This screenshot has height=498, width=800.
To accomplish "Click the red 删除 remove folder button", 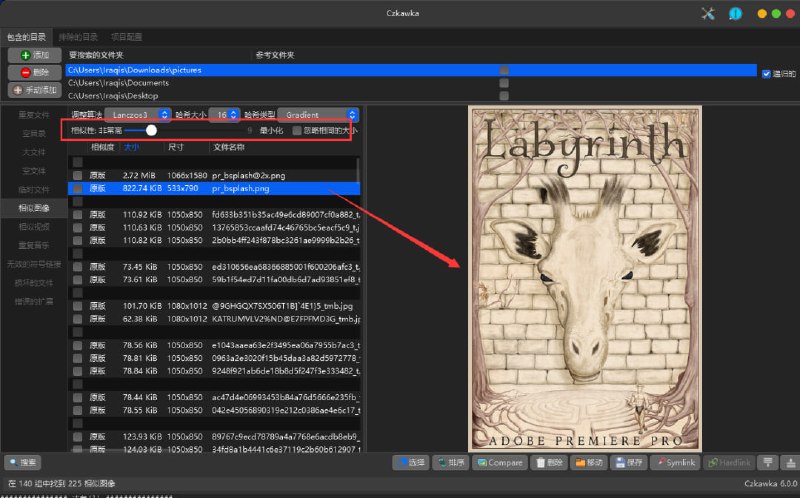I will pyautogui.click(x=33, y=72).
